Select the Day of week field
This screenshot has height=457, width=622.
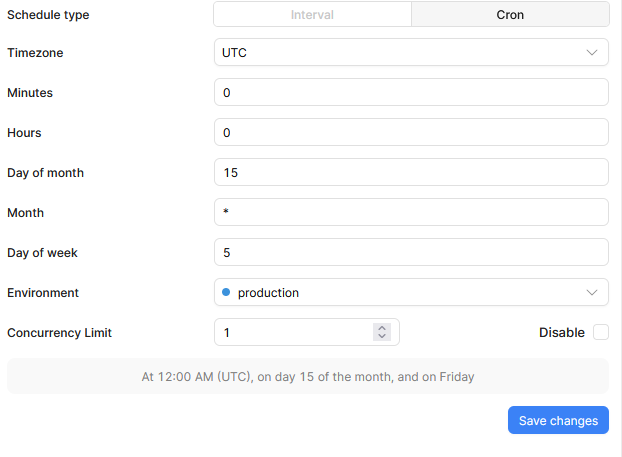[411, 252]
